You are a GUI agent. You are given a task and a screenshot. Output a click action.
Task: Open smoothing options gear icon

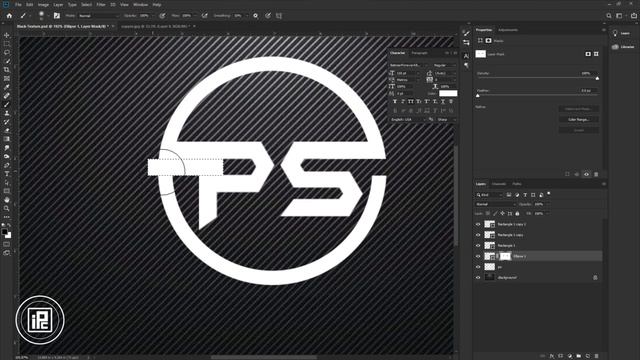256,16
